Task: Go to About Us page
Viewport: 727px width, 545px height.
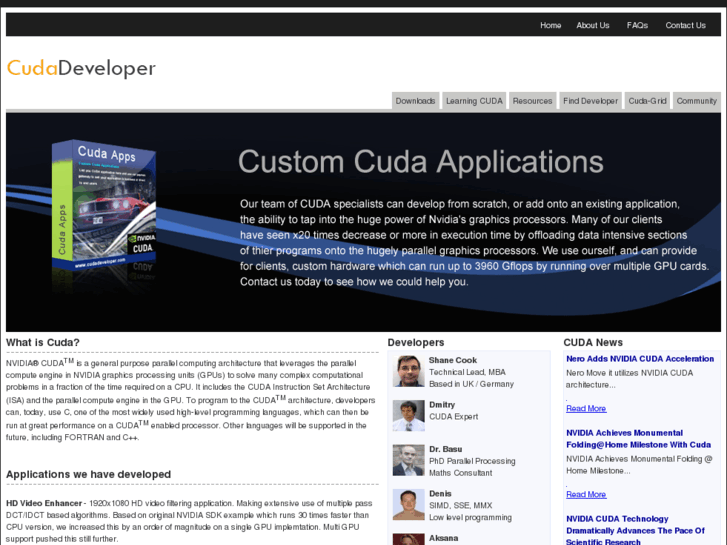Action: pyautogui.click(x=593, y=26)
